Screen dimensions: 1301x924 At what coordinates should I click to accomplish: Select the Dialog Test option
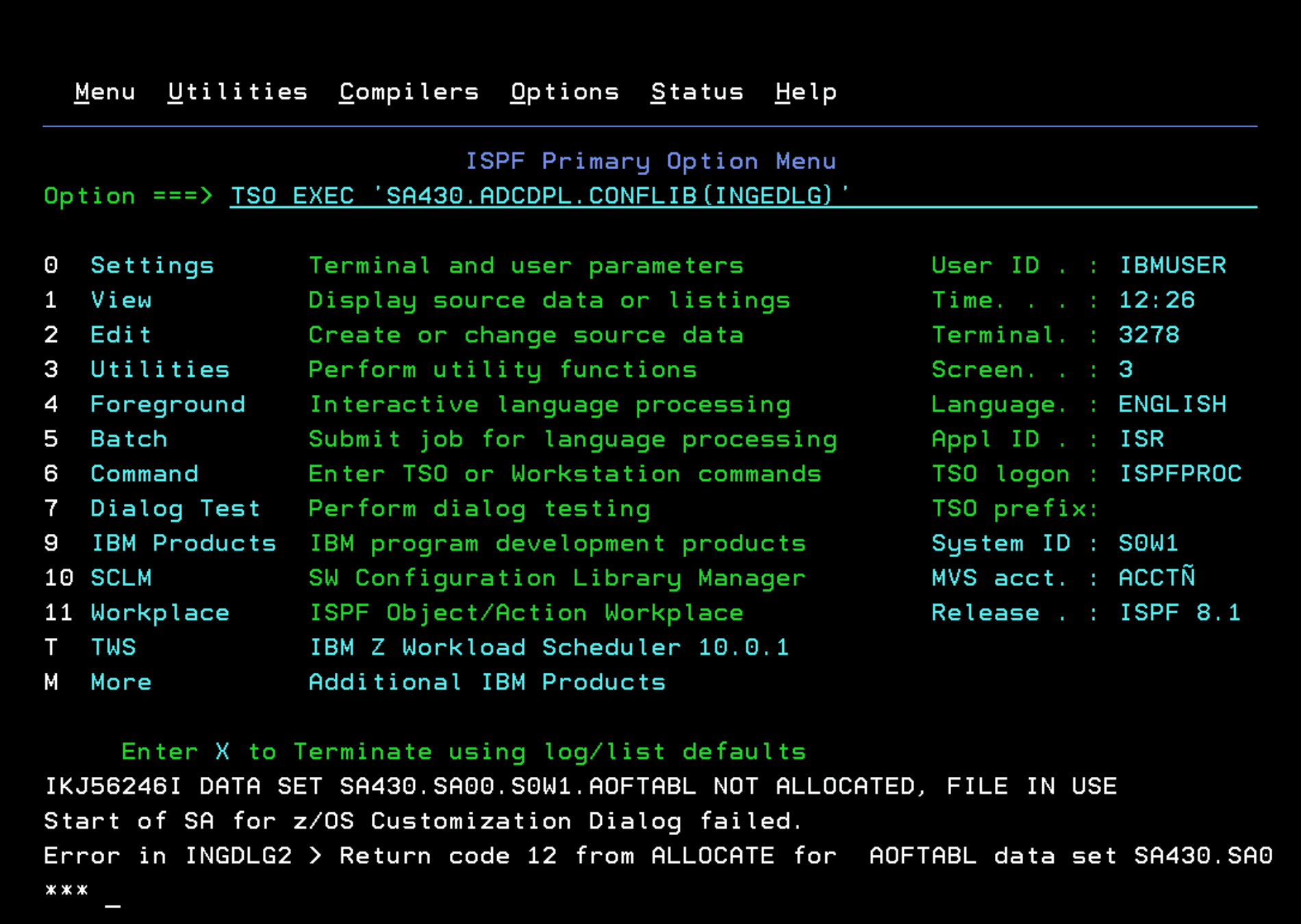175,509
